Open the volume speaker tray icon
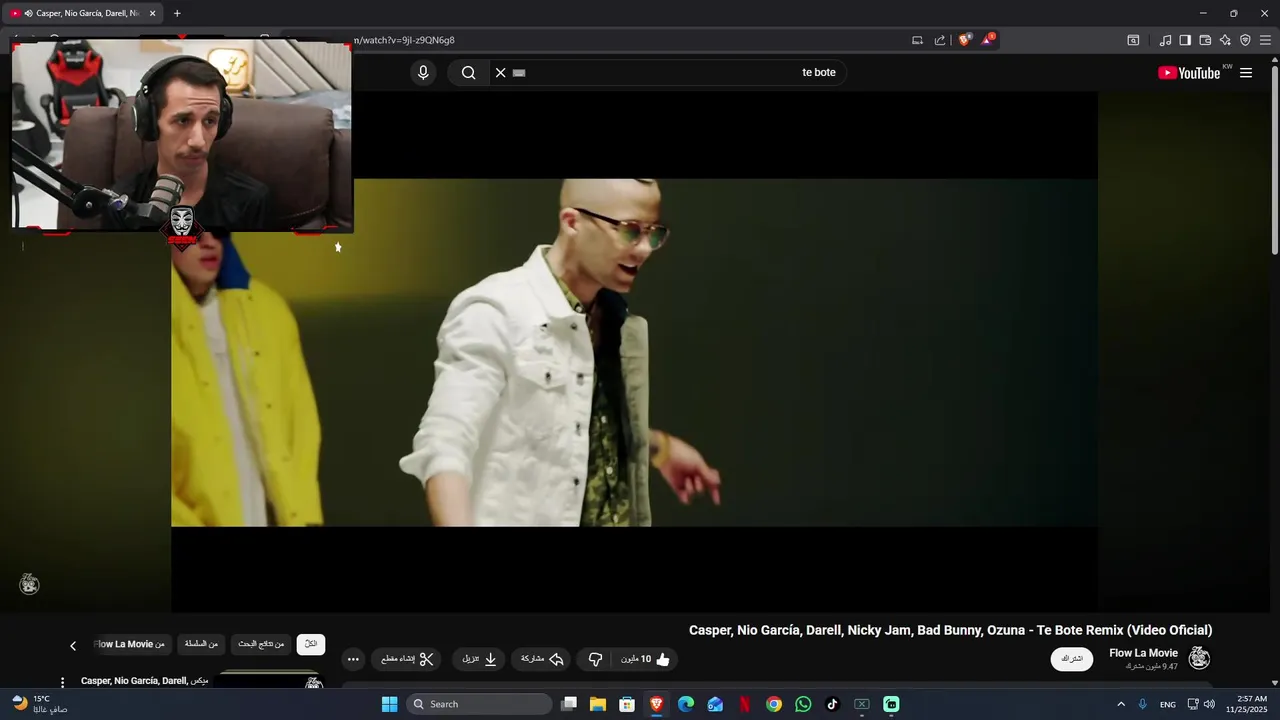This screenshot has width=1280, height=720. click(1209, 704)
